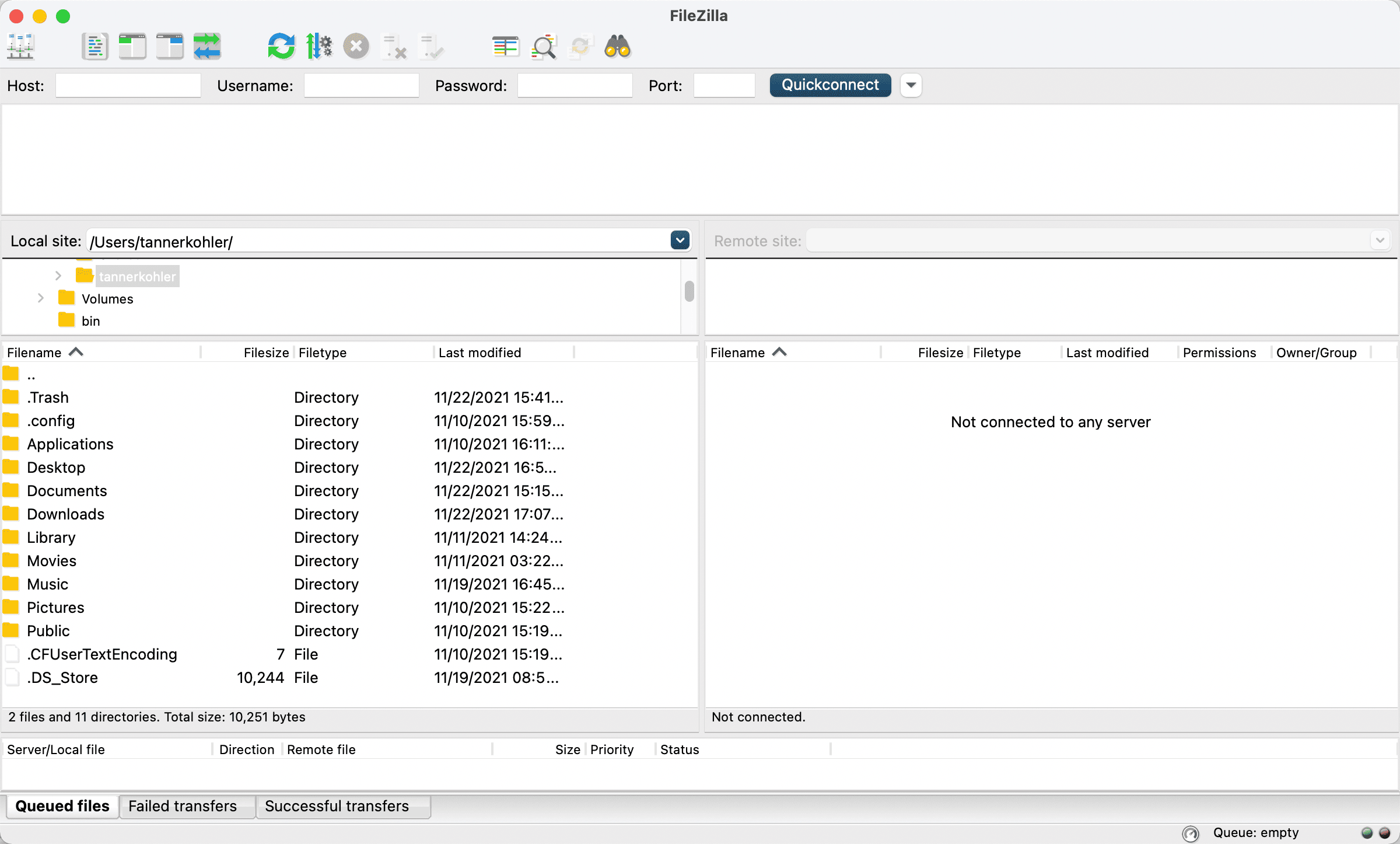Switch to the Successful transfers tab
This screenshot has height=844, width=1400.
[337, 806]
